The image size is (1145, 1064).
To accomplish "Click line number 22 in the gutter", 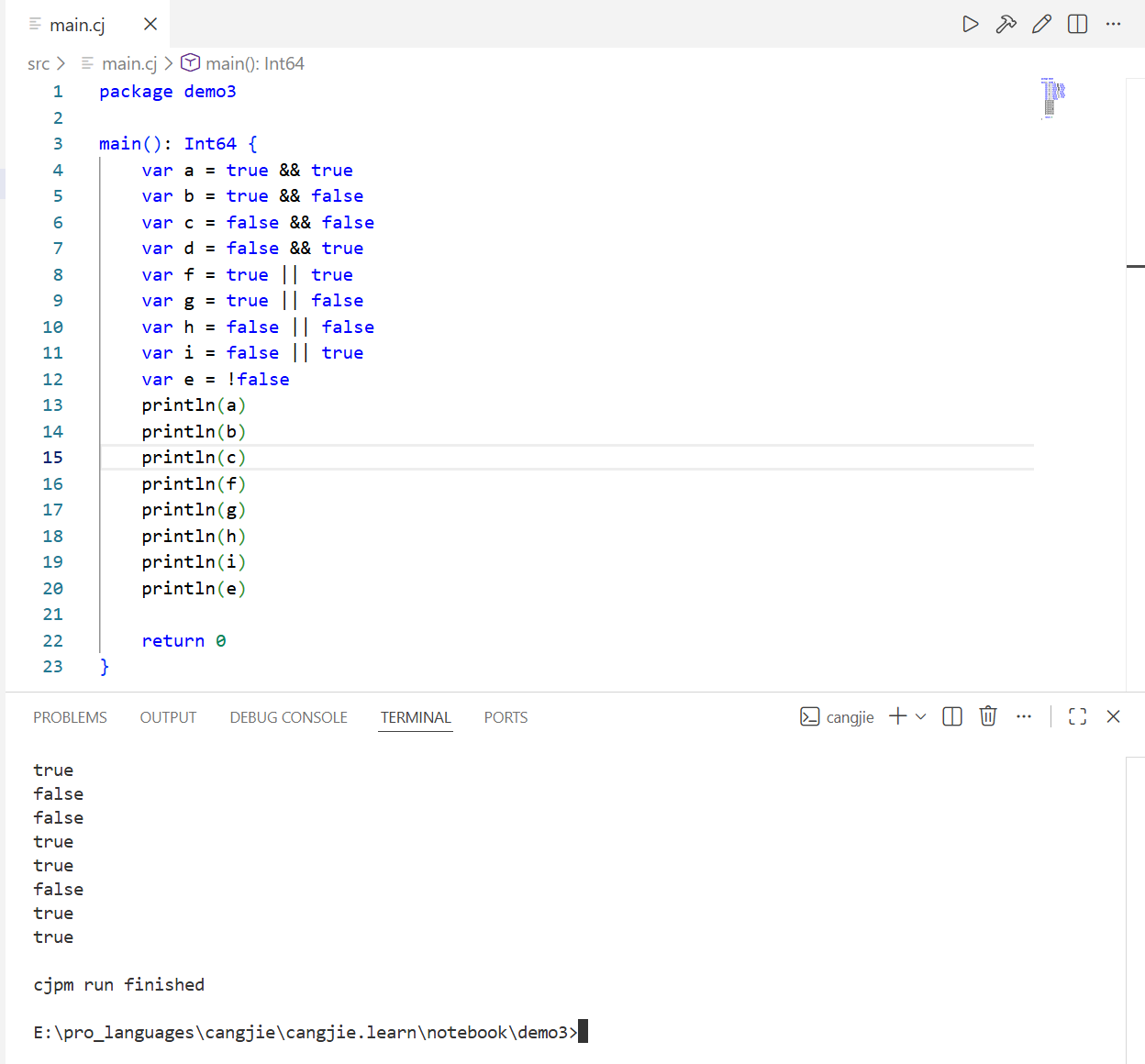I will pos(52,640).
